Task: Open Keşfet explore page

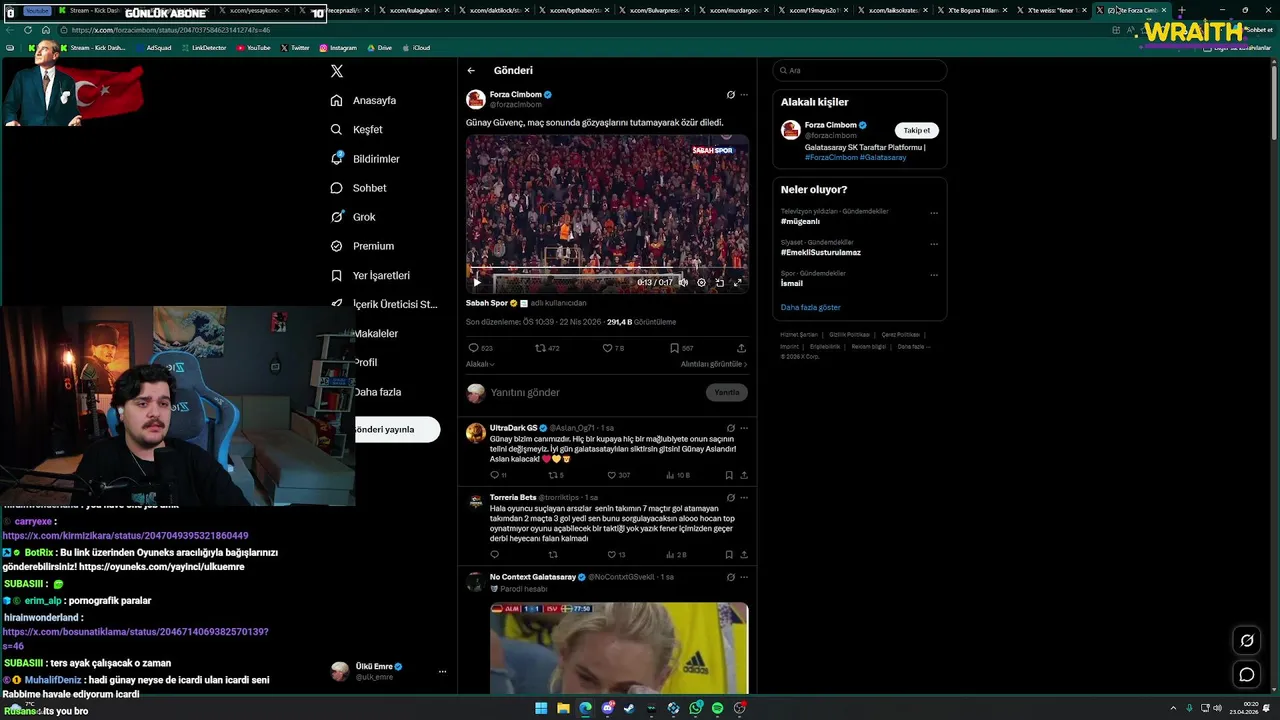Action: (x=357, y=130)
